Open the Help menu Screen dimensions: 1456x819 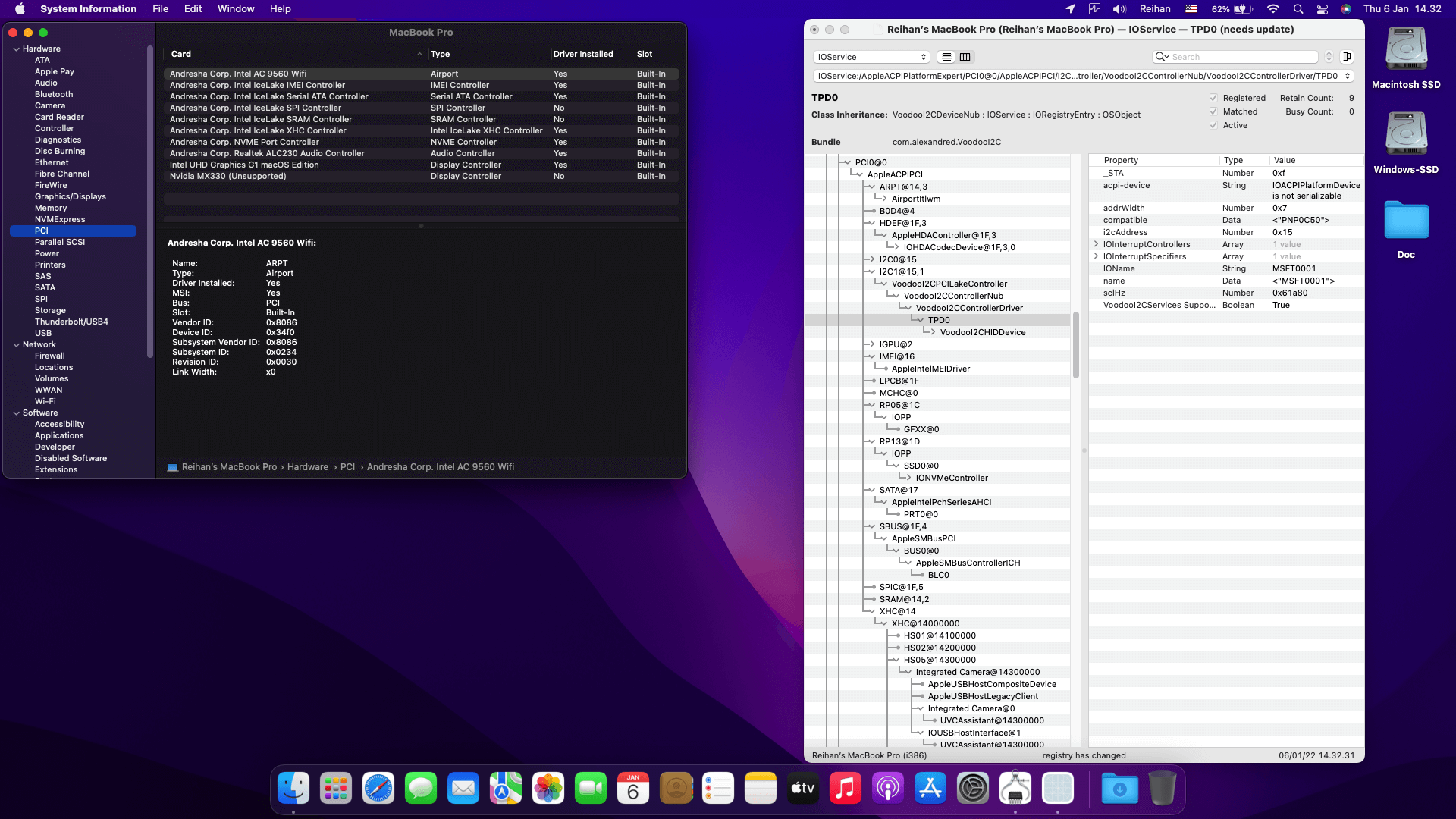click(280, 9)
